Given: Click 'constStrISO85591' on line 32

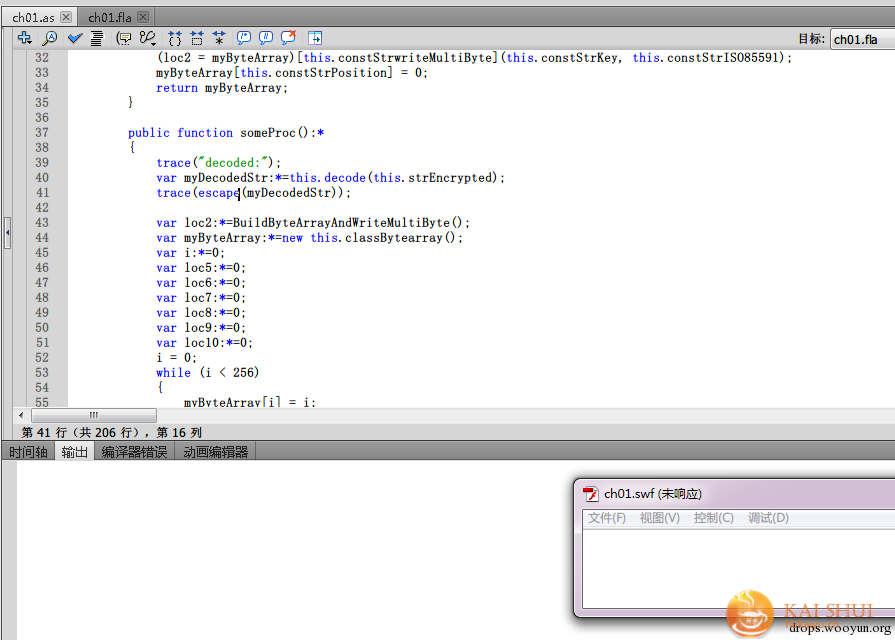Looking at the screenshot, I should pos(723,58).
